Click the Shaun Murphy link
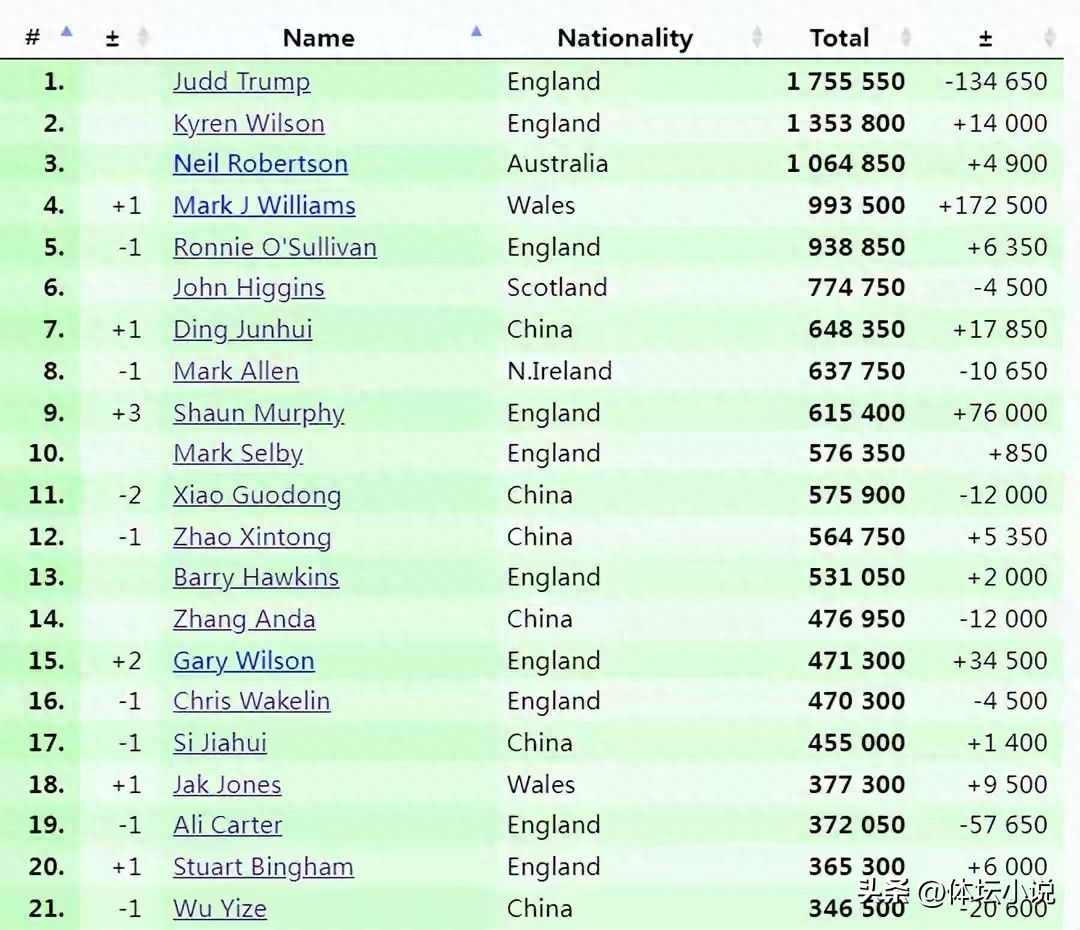The width and height of the screenshot is (1080, 930). (258, 413)
